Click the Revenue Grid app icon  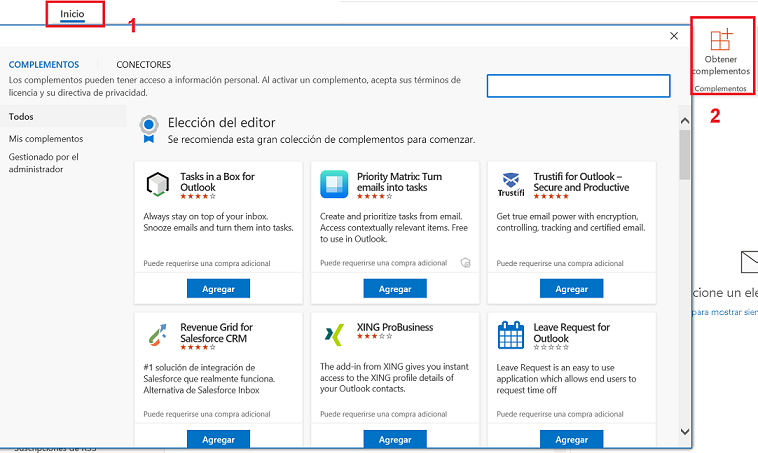(x=158, y=335)
